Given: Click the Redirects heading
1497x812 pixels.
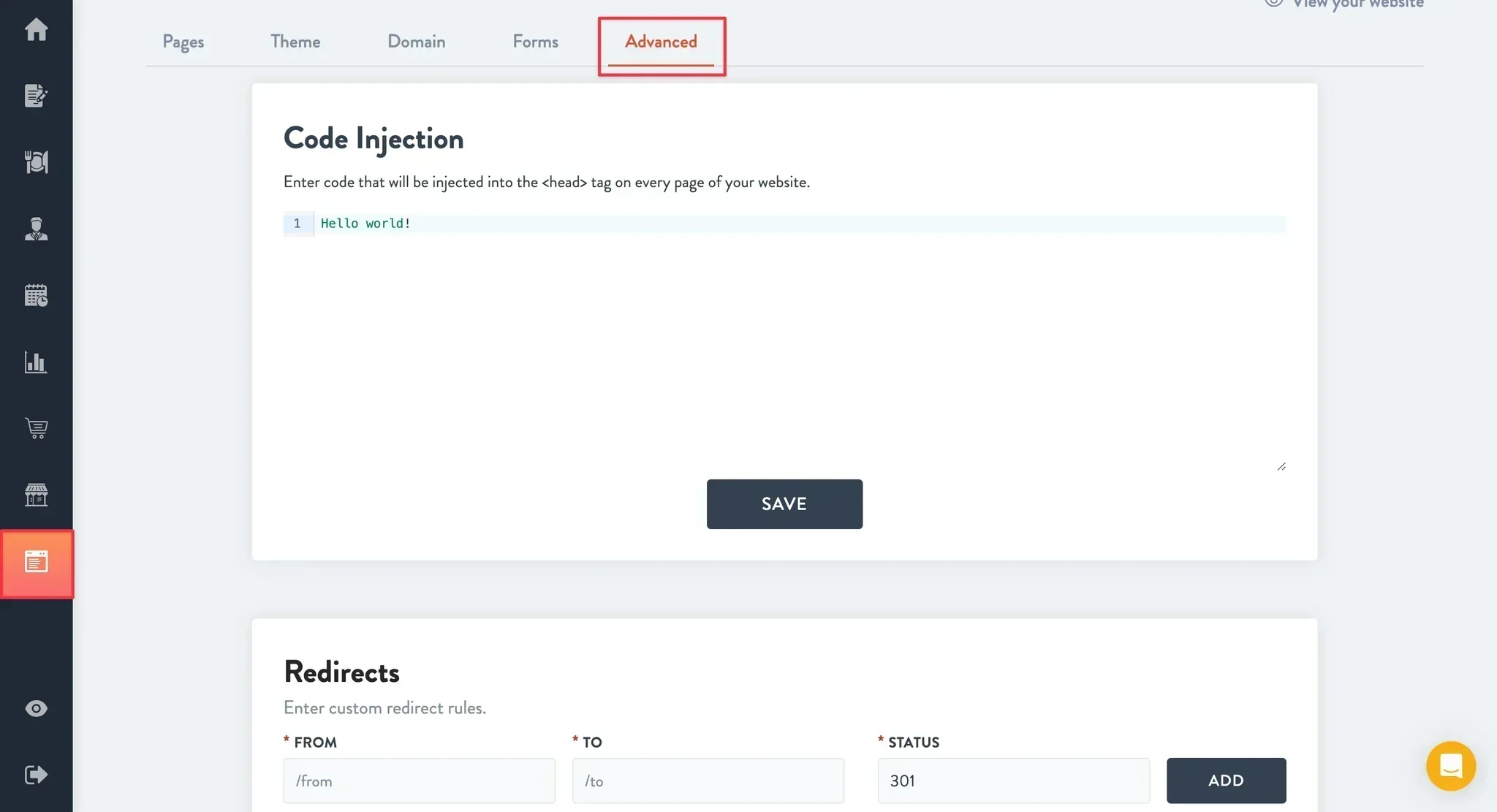Looking at the screenshot, I should tap(341, 672).
